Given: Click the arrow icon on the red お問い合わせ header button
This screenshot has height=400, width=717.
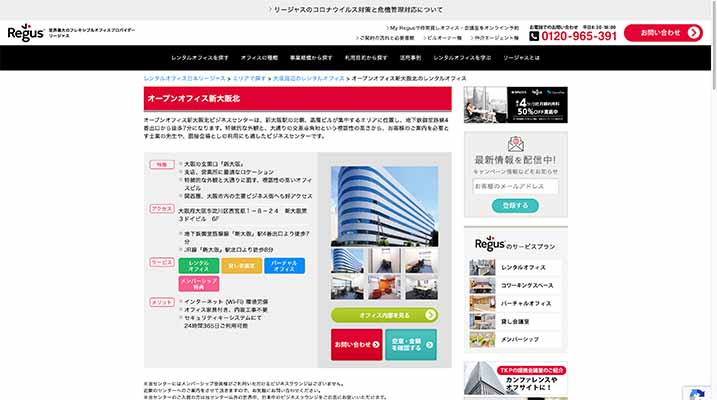Looking at the screenshot, I should [694, 33].
